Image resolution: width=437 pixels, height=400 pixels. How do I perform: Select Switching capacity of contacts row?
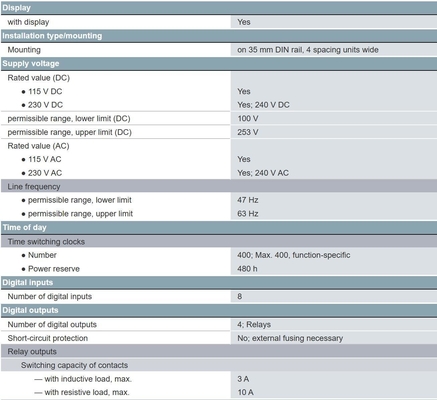218,365
